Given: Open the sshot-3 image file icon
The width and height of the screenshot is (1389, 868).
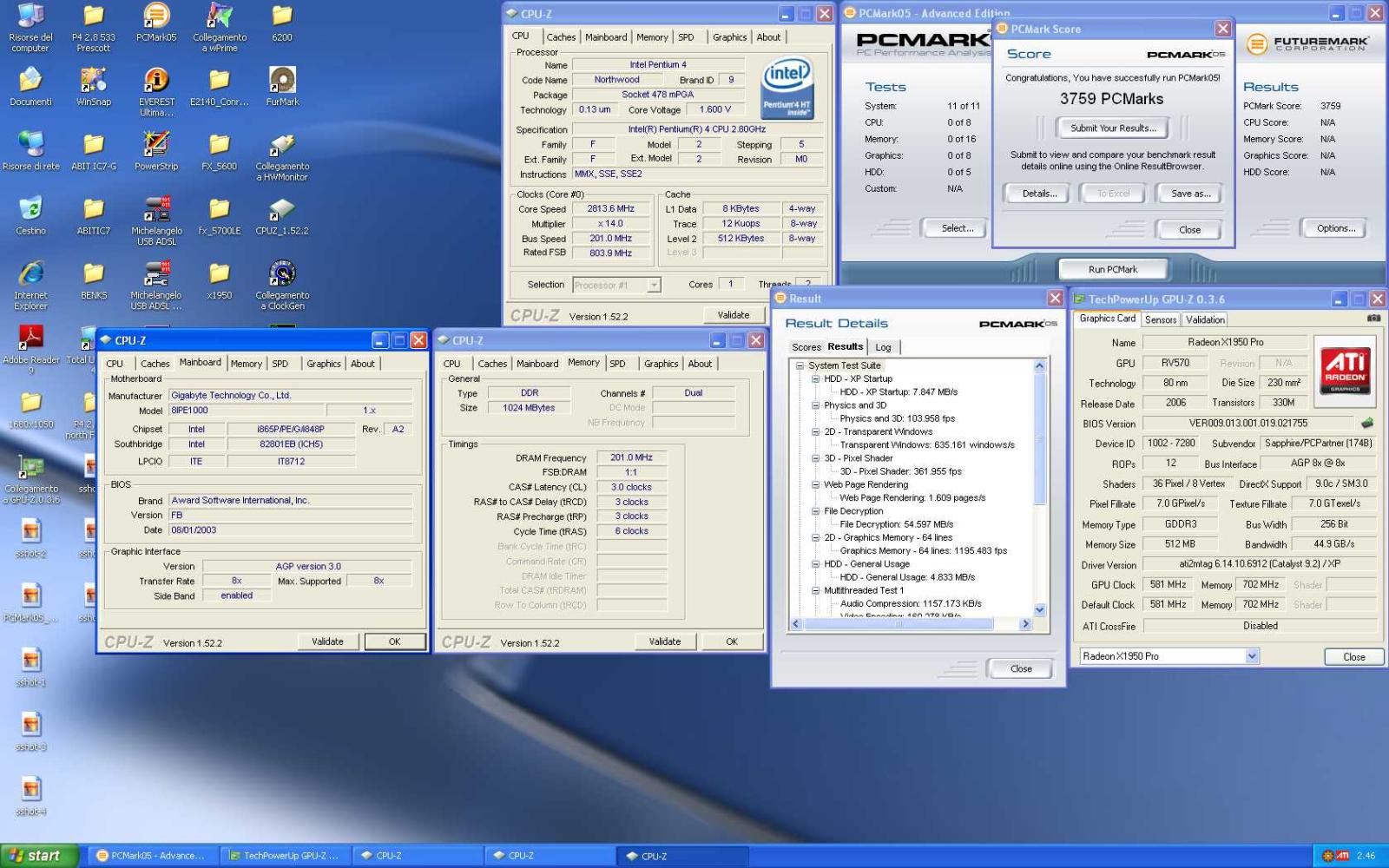Looking at the screenshot, I should coord(31,731).
